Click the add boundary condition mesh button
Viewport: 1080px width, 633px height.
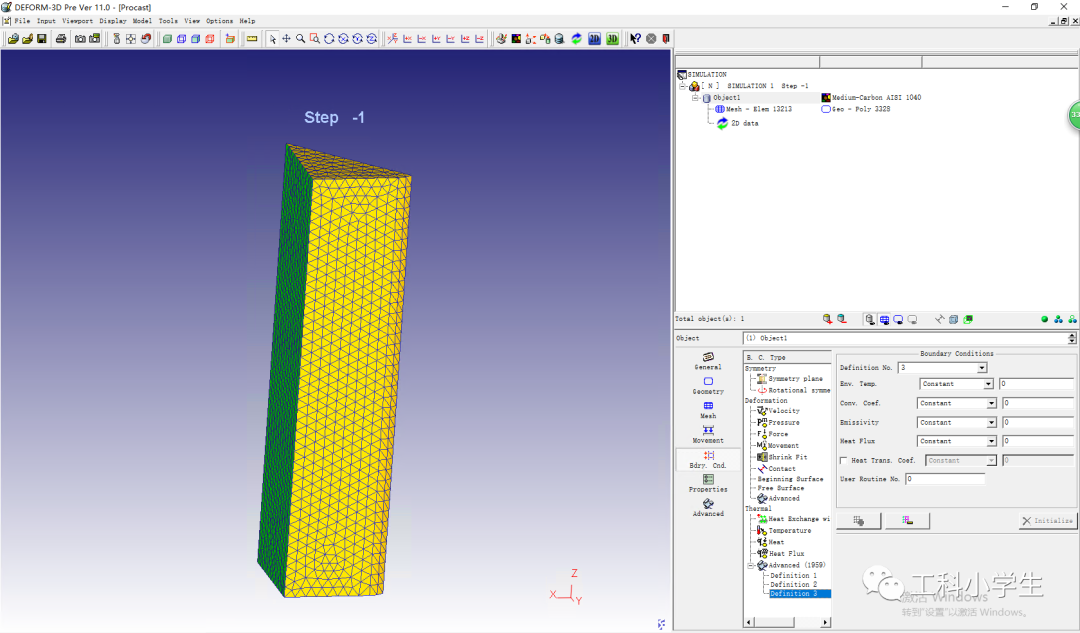pos(858,521)
